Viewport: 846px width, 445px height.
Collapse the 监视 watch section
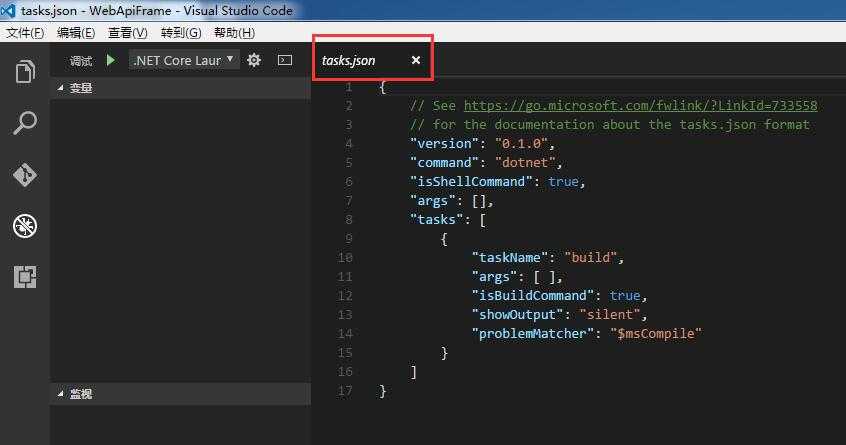click(x=76, y=394)
